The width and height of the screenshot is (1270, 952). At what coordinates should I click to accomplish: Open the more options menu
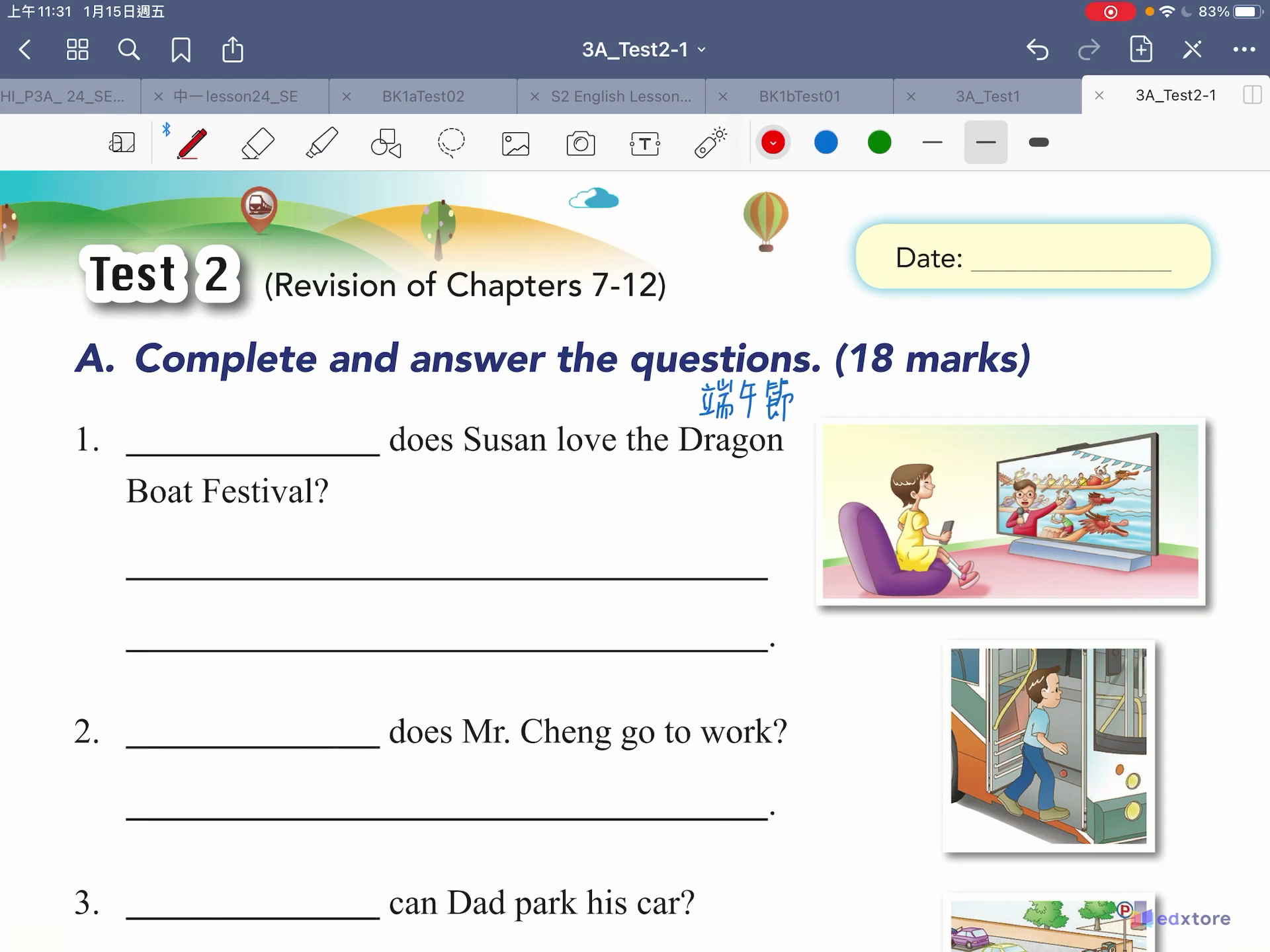coord(1244,50)
